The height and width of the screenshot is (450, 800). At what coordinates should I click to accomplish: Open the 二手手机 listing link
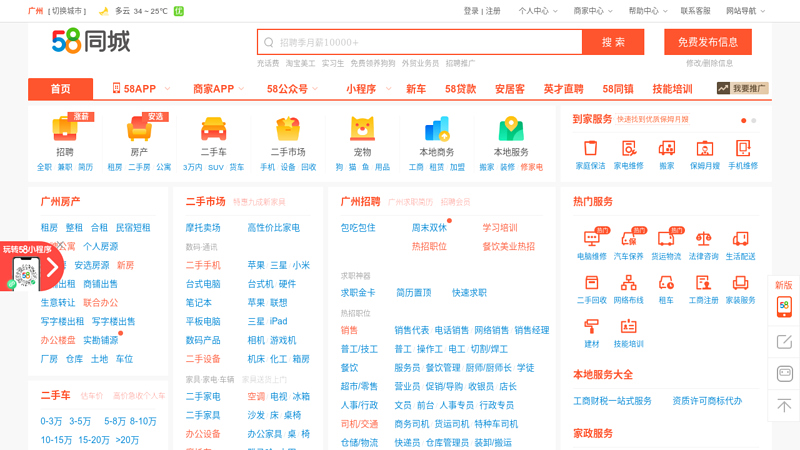point(203,265)
